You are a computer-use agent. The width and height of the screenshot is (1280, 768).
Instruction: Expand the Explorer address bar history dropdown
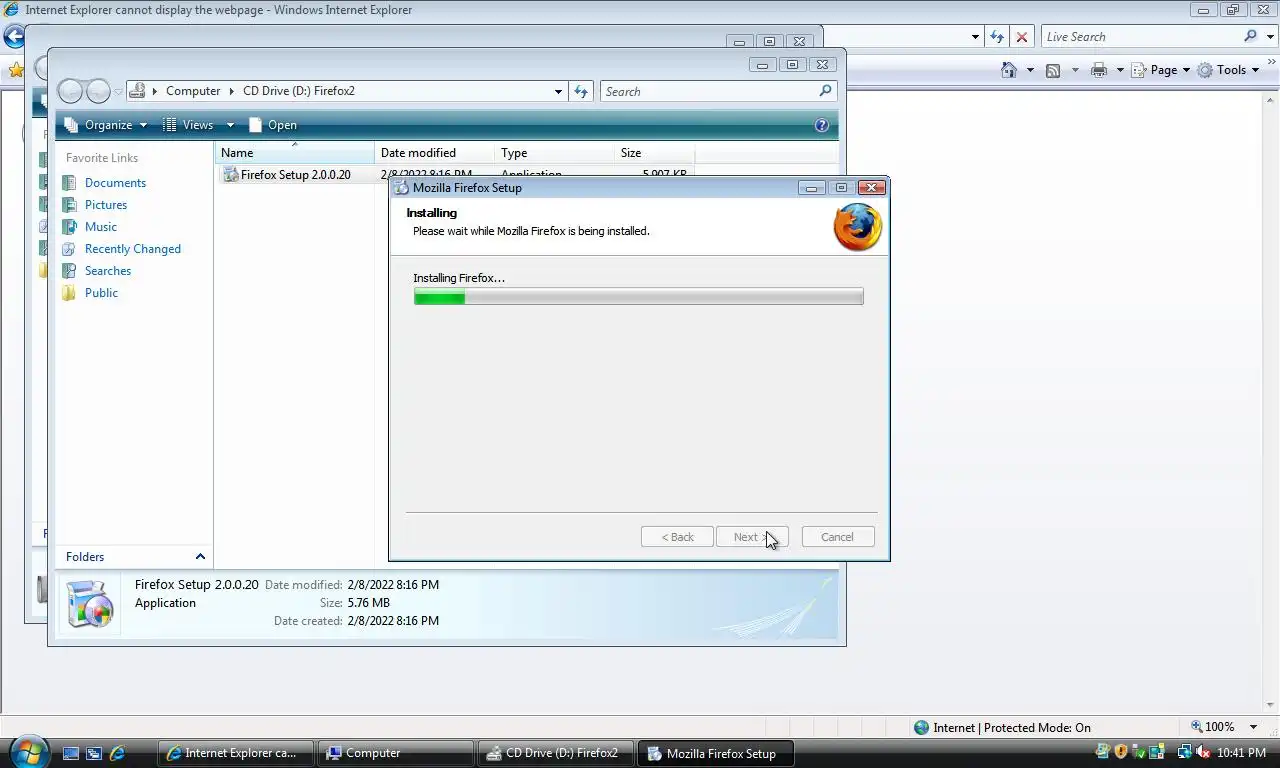(558, 91)
